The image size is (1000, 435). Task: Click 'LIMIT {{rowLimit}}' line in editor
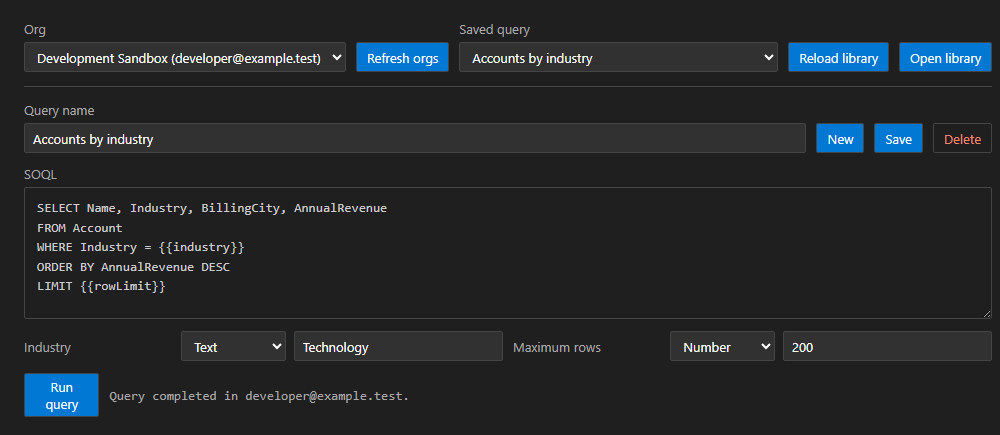coord(101,286)
